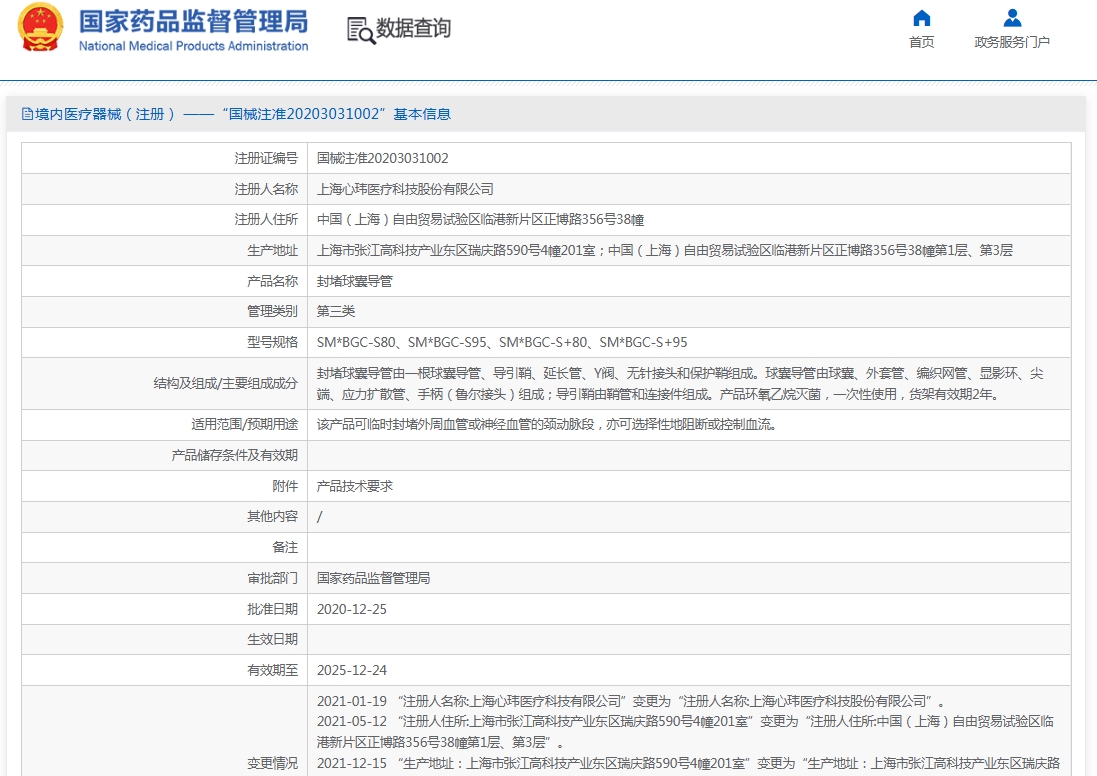
Task: Click the 数据查询 heading text
Action: click(413, 29)
